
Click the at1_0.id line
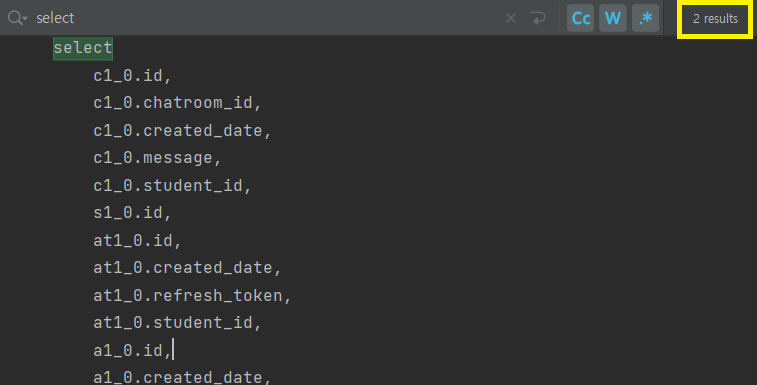coord(137,240)
